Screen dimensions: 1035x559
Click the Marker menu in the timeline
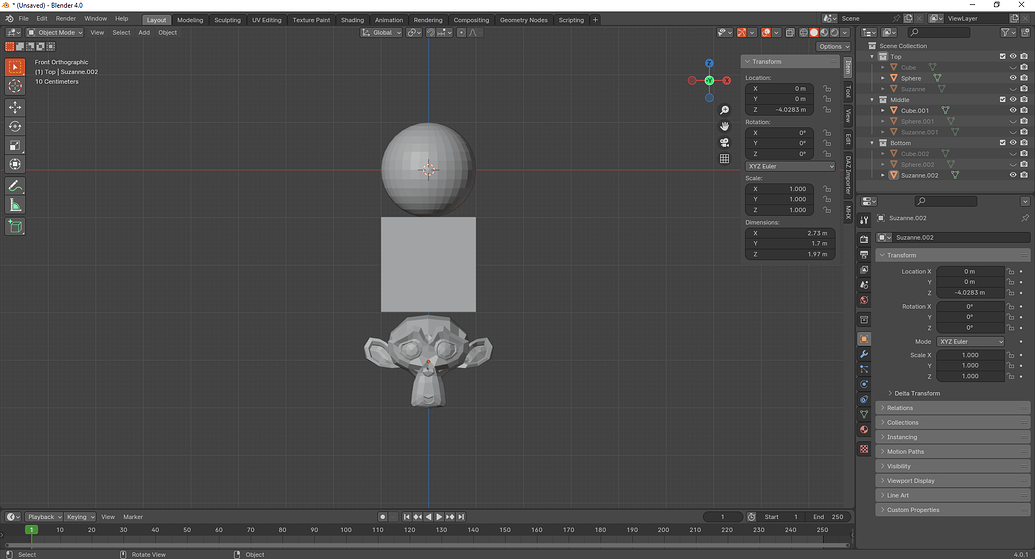click(133, 517)
